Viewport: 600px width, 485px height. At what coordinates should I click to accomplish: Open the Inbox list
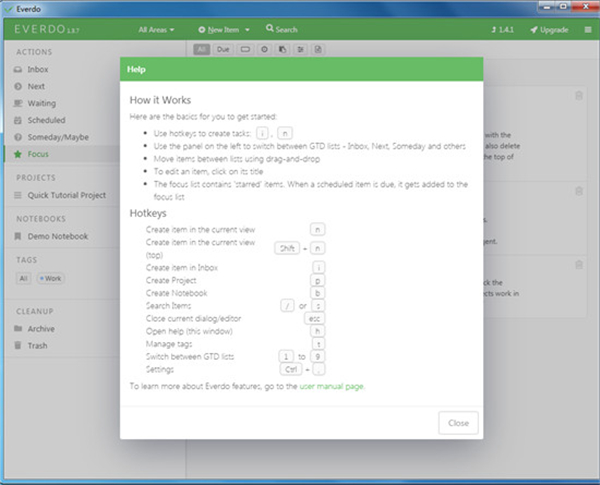(37, 70)
